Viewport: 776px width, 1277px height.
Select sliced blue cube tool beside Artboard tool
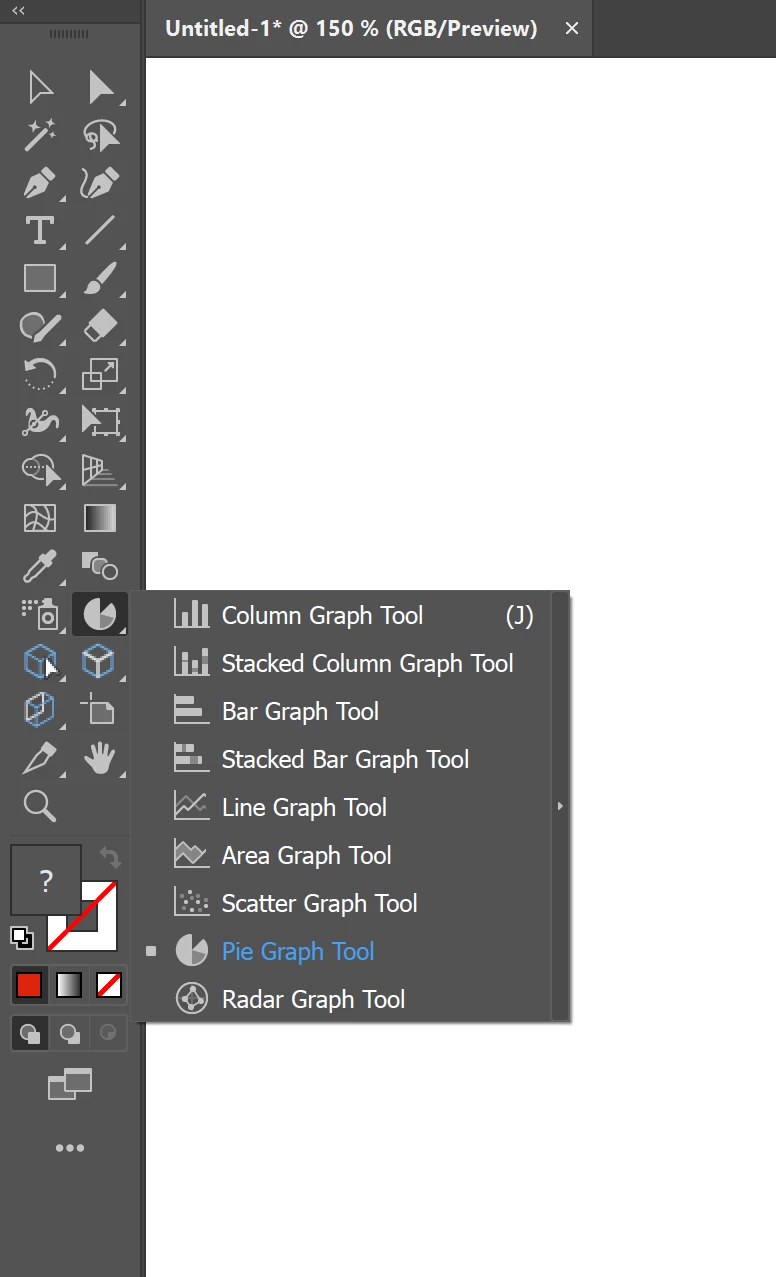[x=40, y=710]
